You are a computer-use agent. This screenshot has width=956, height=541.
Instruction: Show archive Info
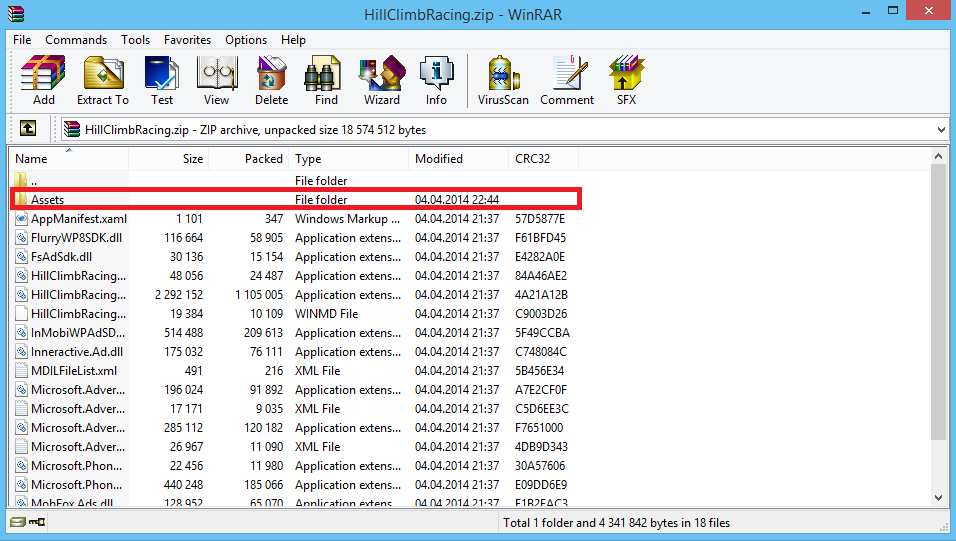(436, 80)
